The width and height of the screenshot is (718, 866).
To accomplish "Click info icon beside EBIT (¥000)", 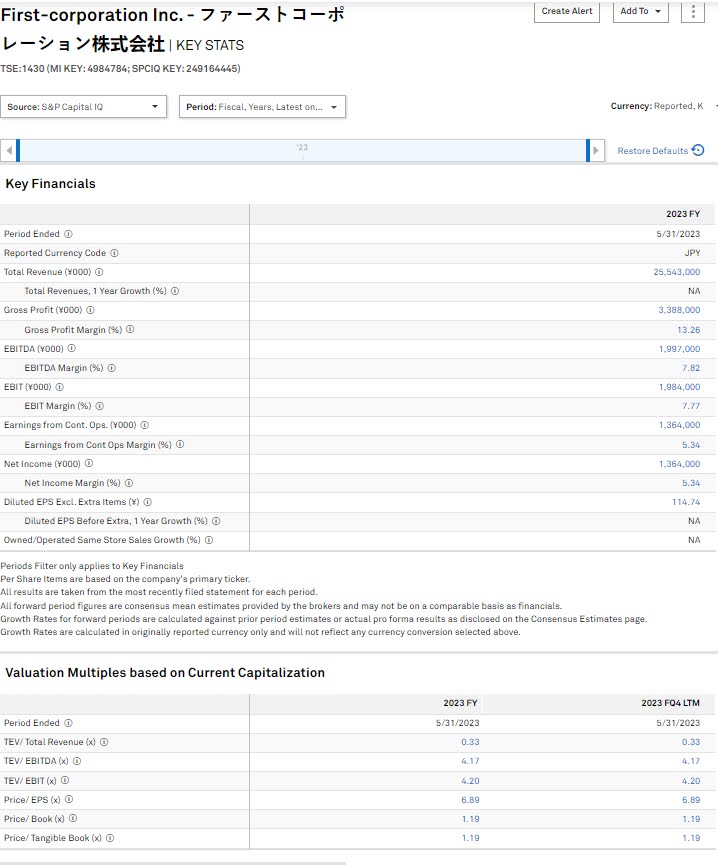I will click(60, 387).
